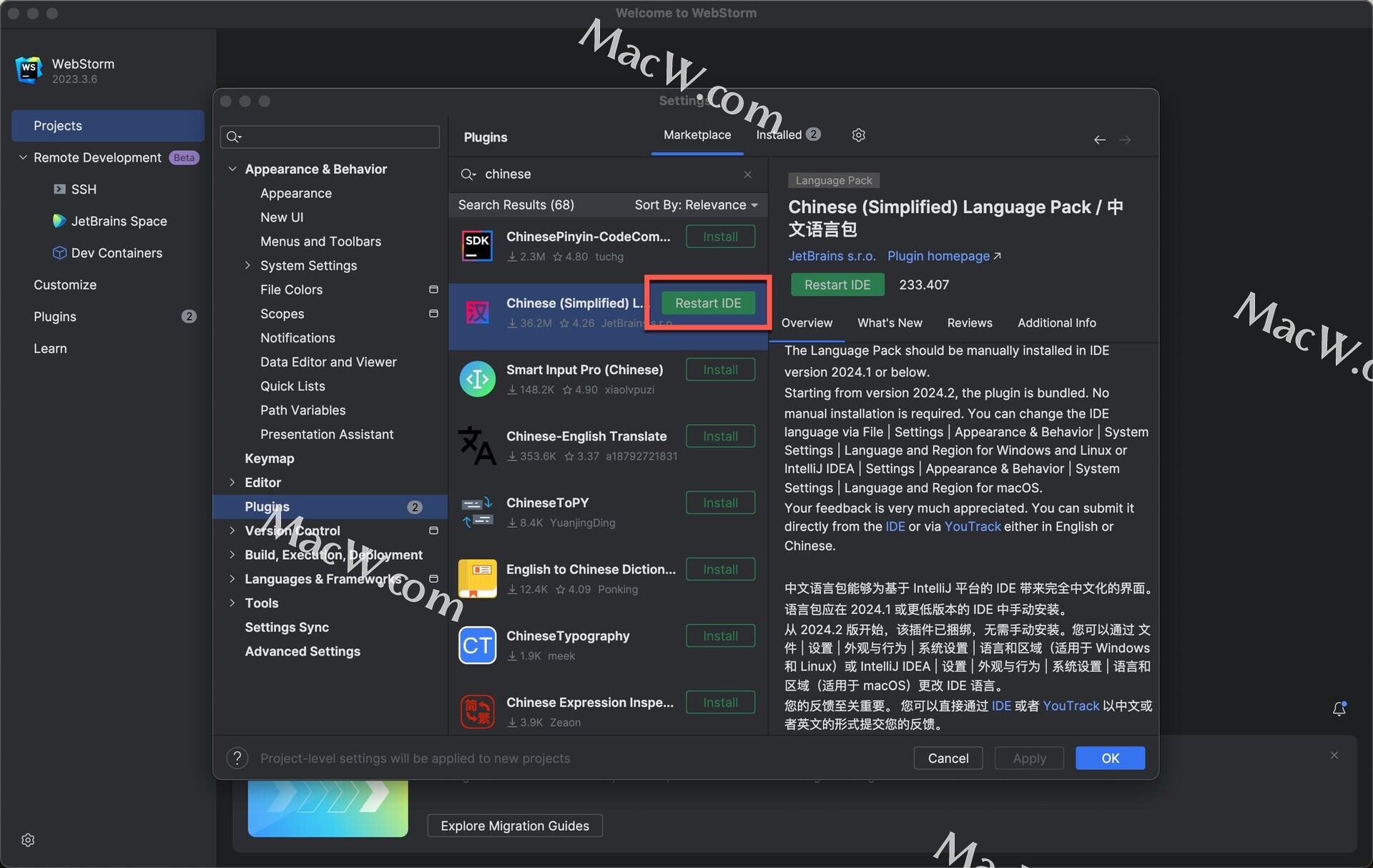Open Notifications settings page
This screenshot has height=868, width=1373.
[297, 338]
